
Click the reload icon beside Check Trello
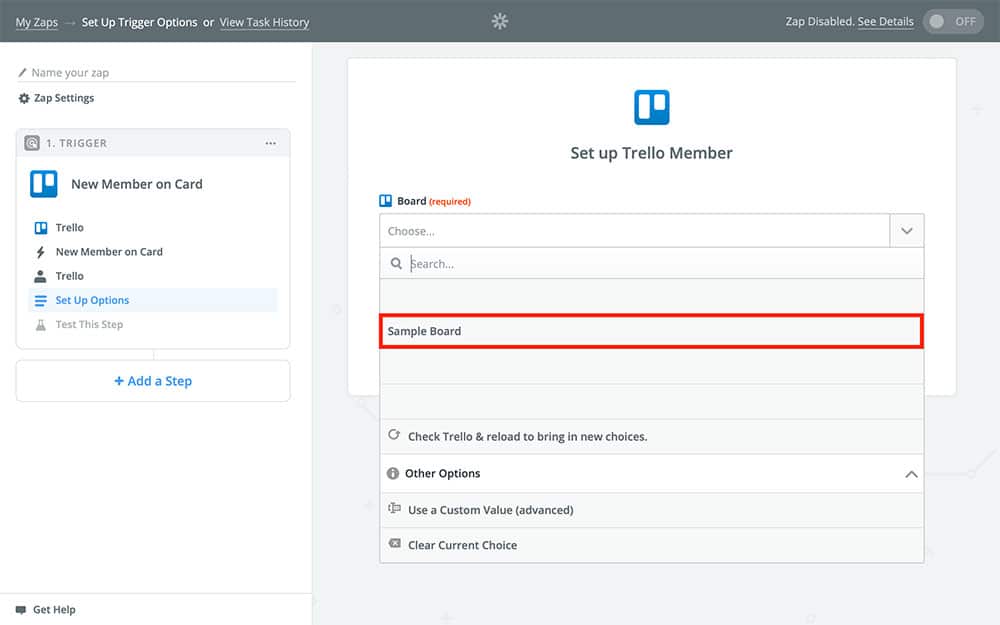[394, 436]
